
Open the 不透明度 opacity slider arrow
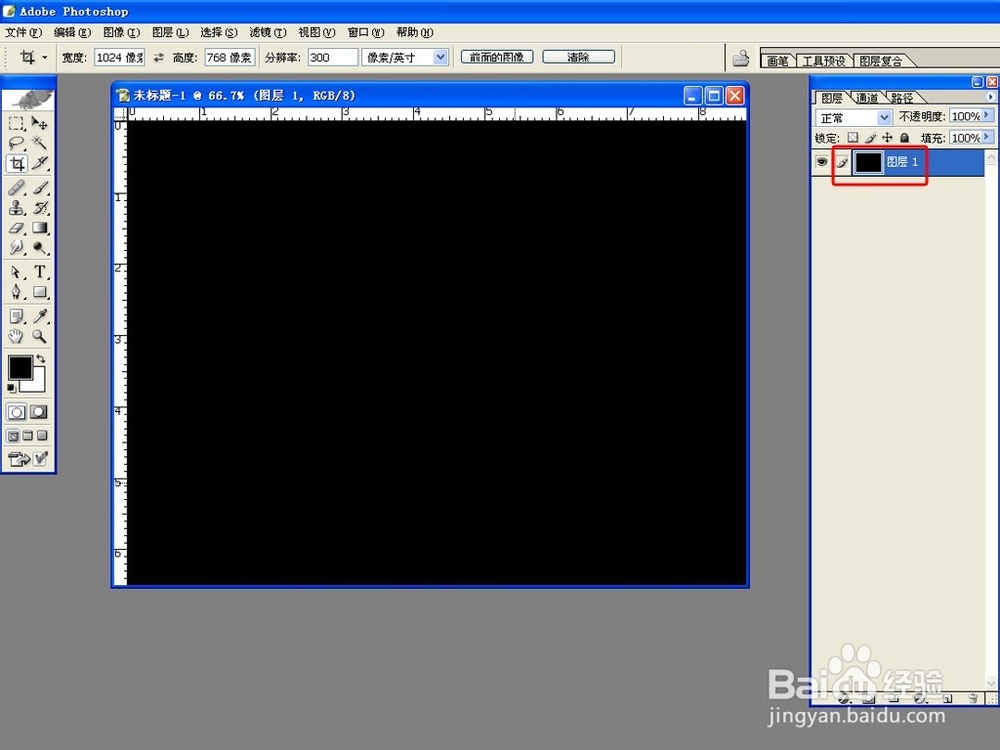pos(987,115)
